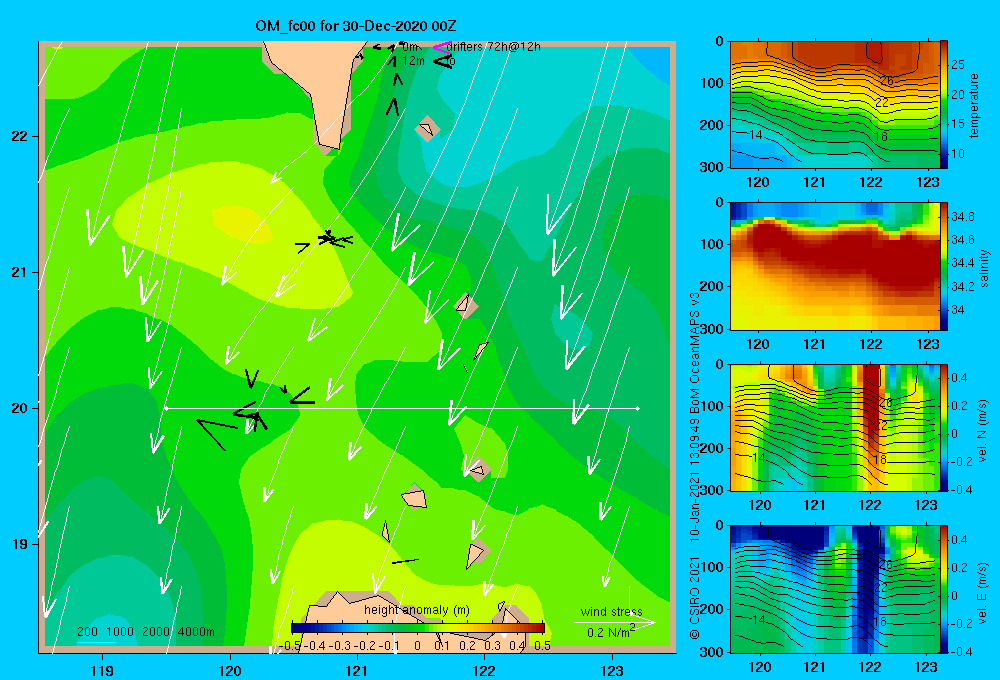Click the '12m' drifter depth legend label
This screenshot has height=680, width=1000.
413,61
